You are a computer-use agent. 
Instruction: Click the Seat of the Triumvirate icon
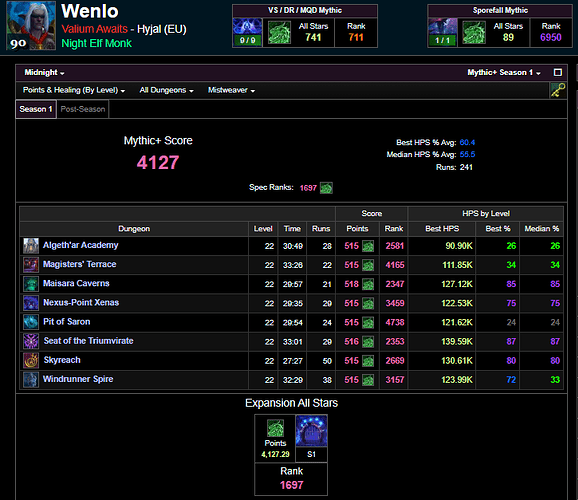click(x=31, y=341)
